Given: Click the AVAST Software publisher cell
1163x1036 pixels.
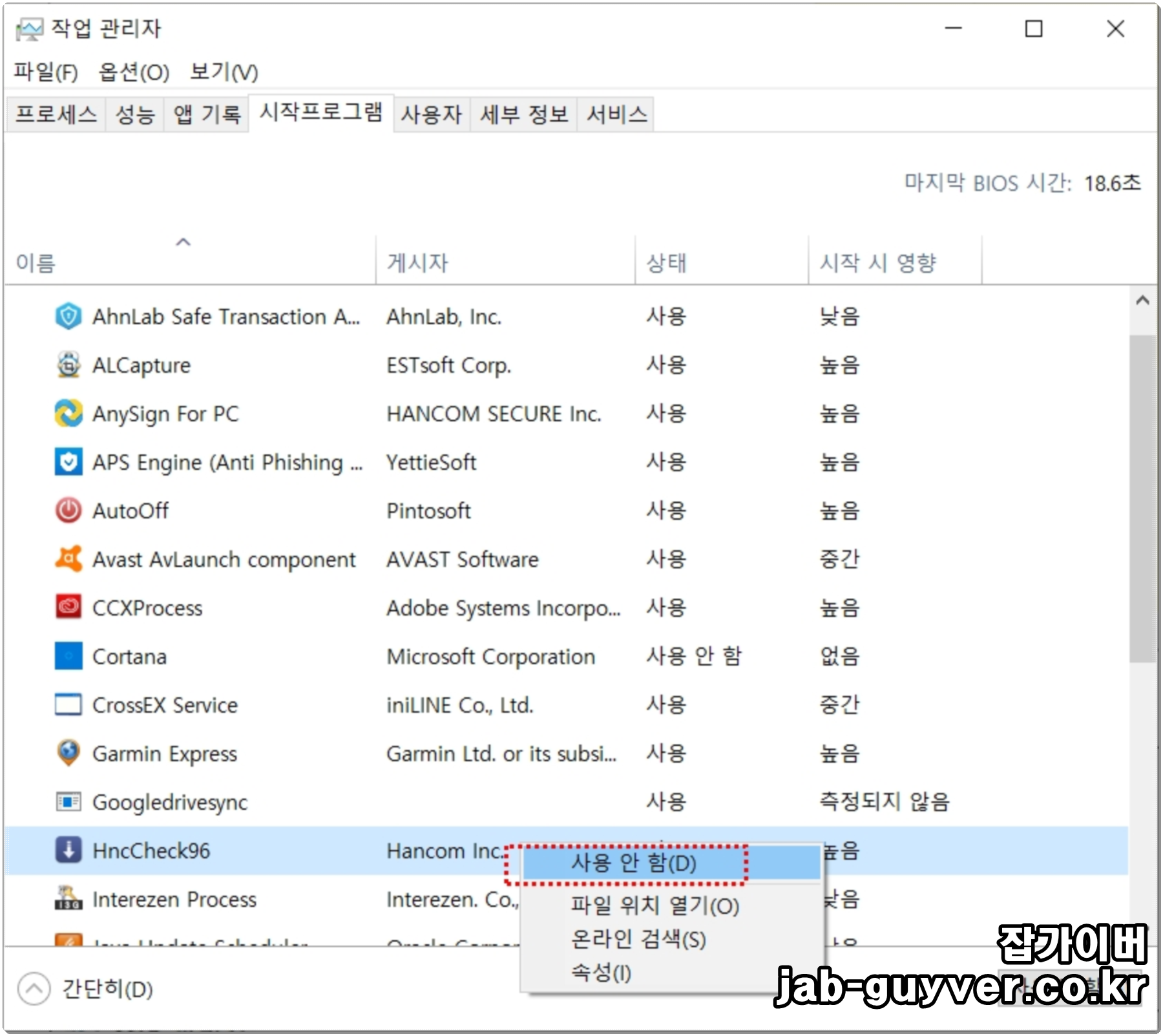Looking at the screenshot, I should [462, 559].
